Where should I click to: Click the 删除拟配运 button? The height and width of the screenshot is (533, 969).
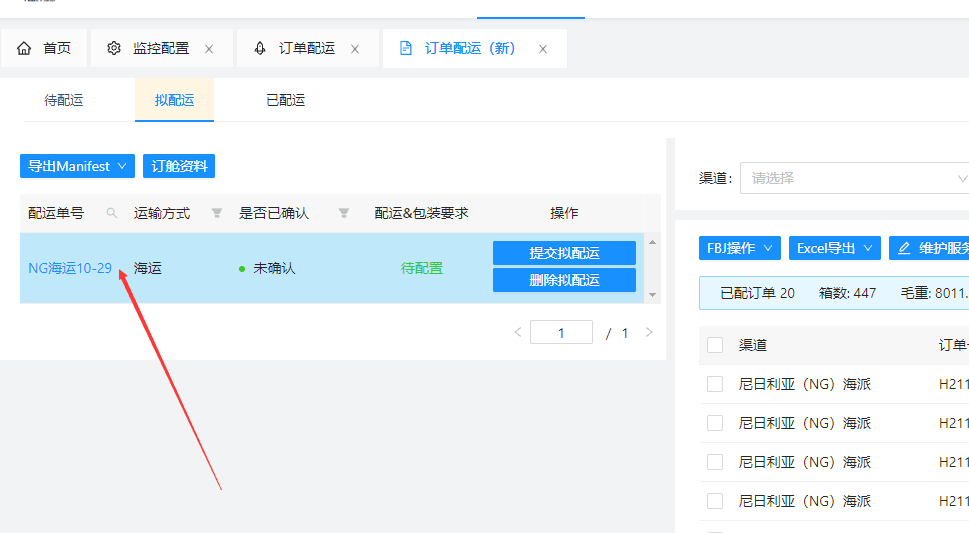click(x=564, y=280)
